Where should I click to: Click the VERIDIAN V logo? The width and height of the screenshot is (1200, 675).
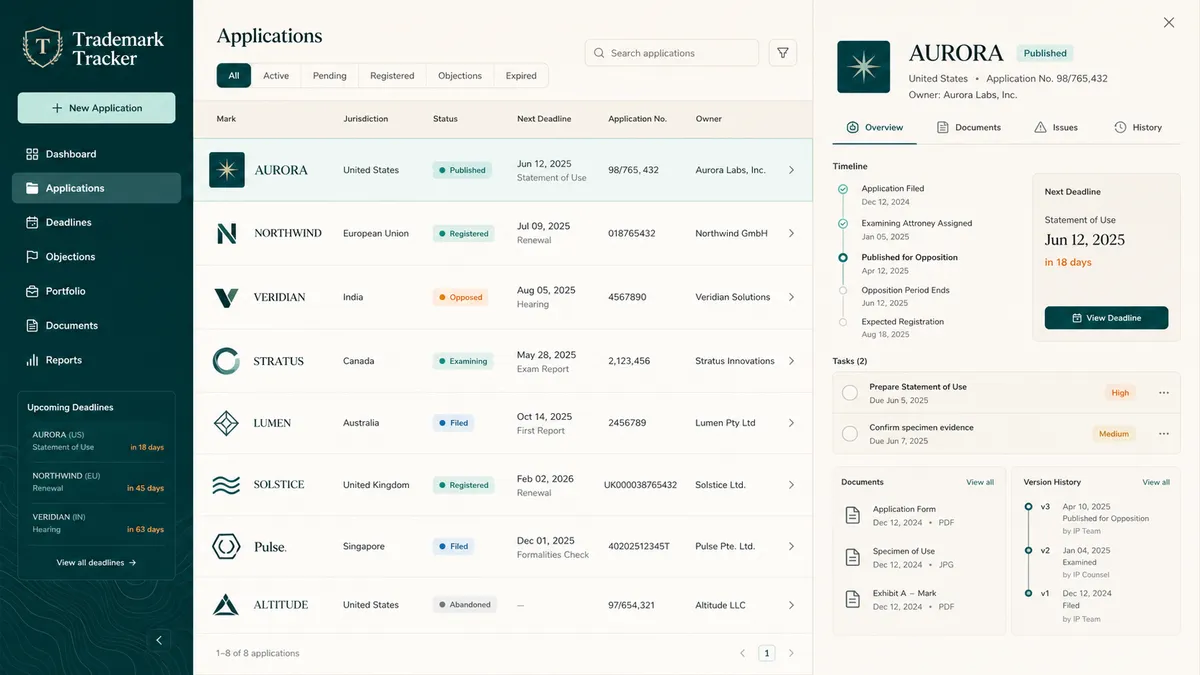(227, 297)
